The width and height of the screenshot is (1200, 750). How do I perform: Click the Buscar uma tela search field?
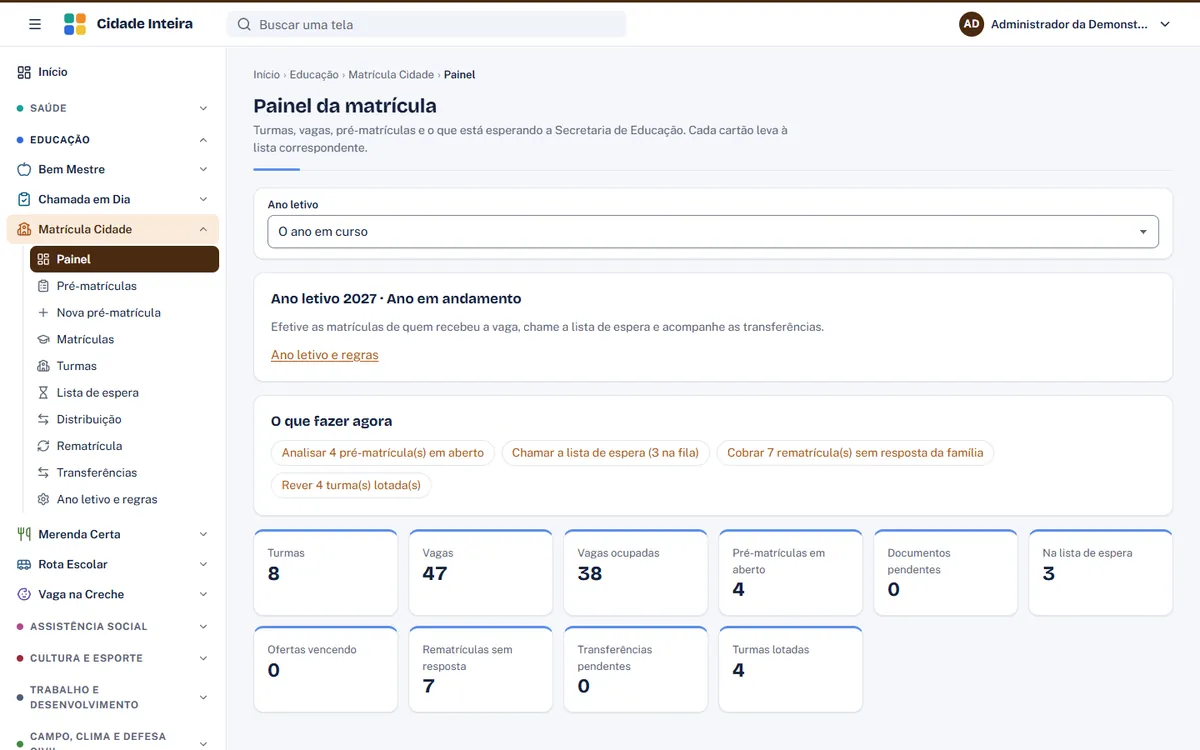click(x=427, y=25)
